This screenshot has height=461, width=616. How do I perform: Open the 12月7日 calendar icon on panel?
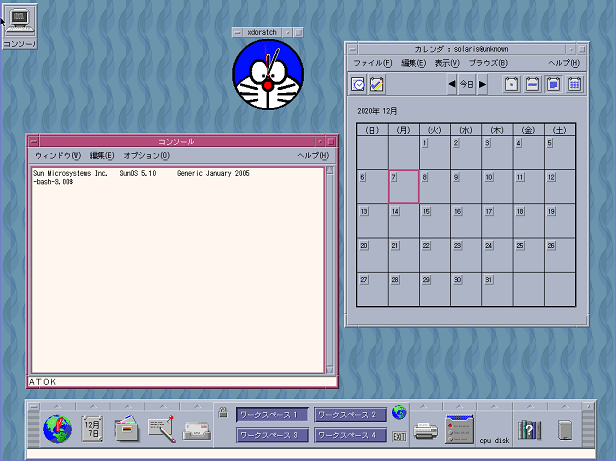[x=92, y=429]
